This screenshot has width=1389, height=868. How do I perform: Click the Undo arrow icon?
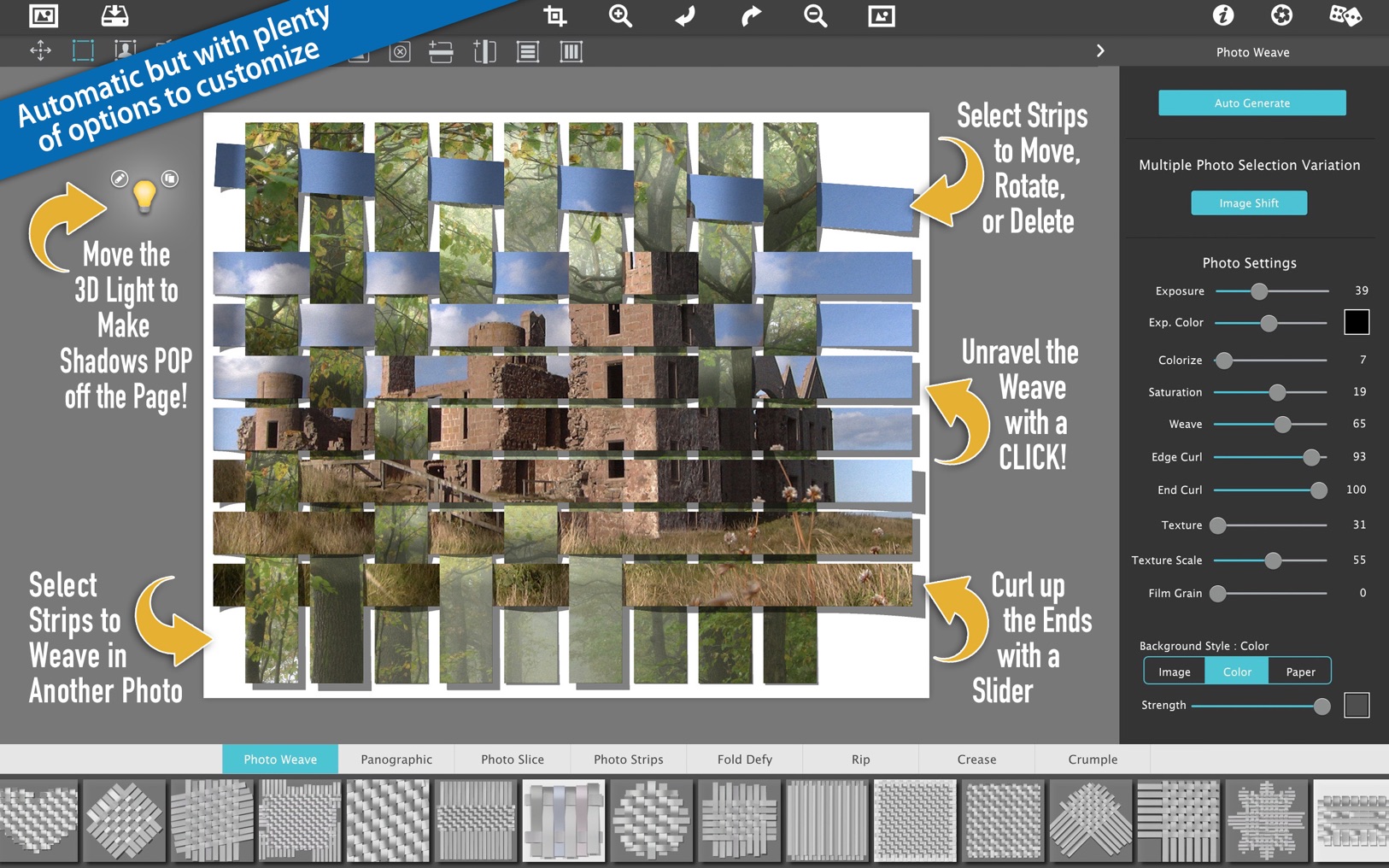point(683,16)
